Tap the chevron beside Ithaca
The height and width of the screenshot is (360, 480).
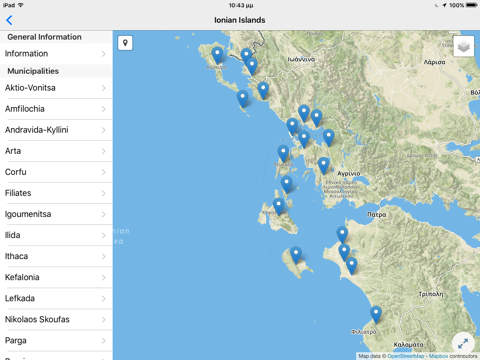104,256
